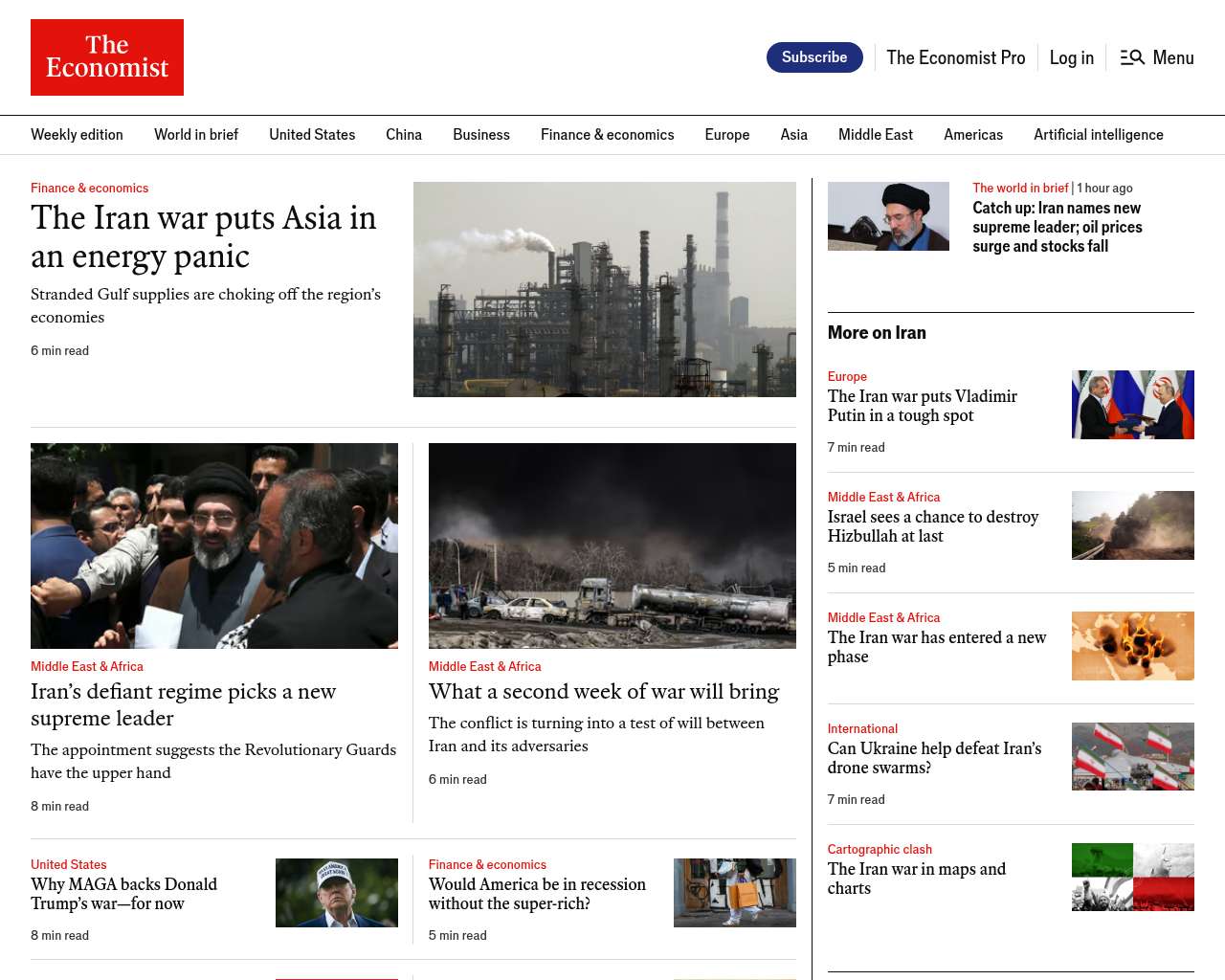Open the Artificial intelligence section
The width and height of the screenshot is (1225, 980).
click(x=1098, y=135)
